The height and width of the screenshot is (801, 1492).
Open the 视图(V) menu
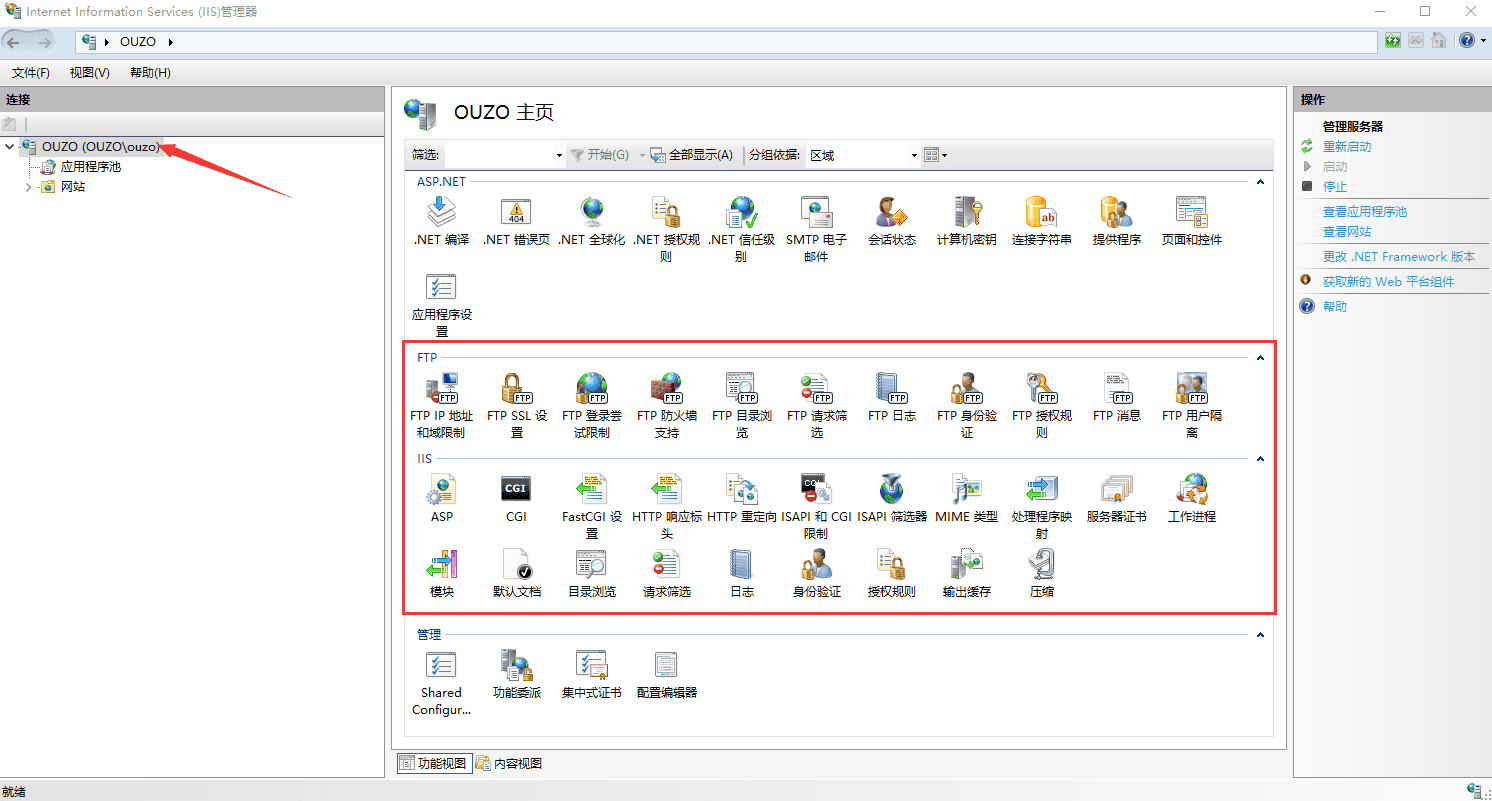click(90, 73)
